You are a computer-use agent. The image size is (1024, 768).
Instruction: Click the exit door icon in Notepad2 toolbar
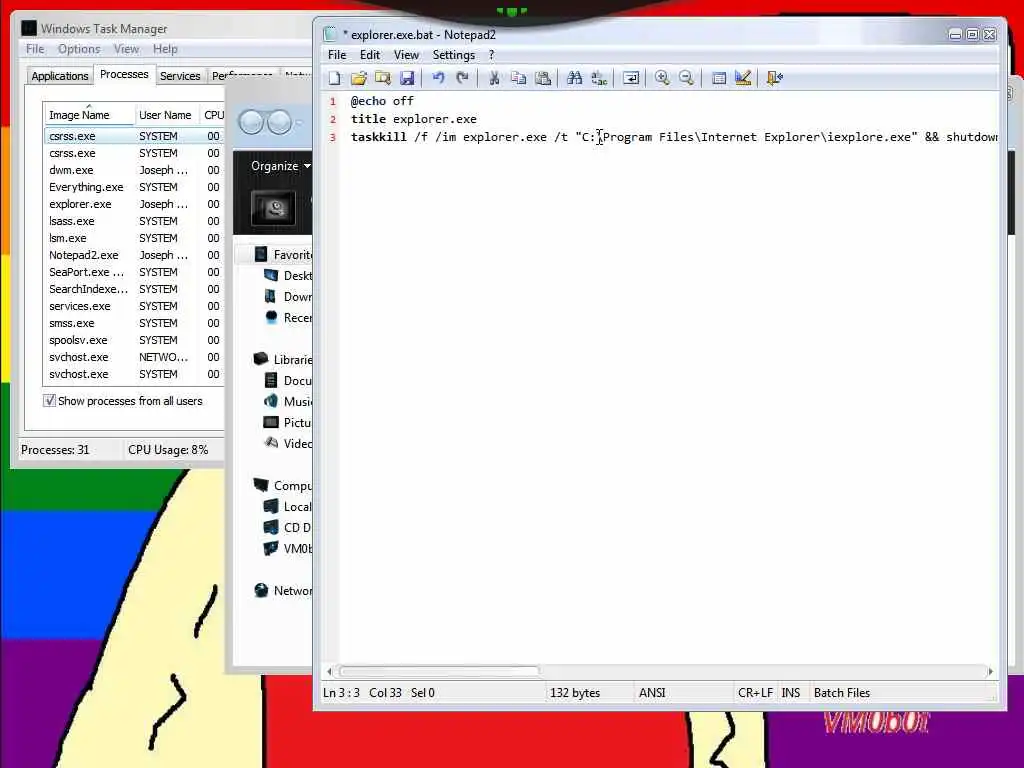pos(775,78)
